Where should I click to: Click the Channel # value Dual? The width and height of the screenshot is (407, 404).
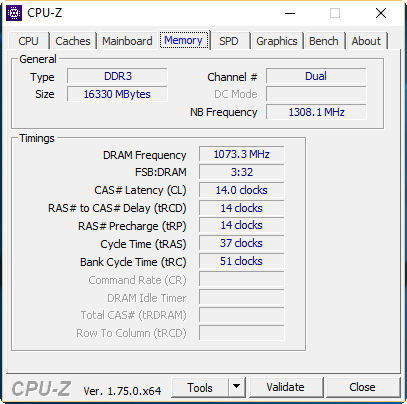tap(316, 76)
